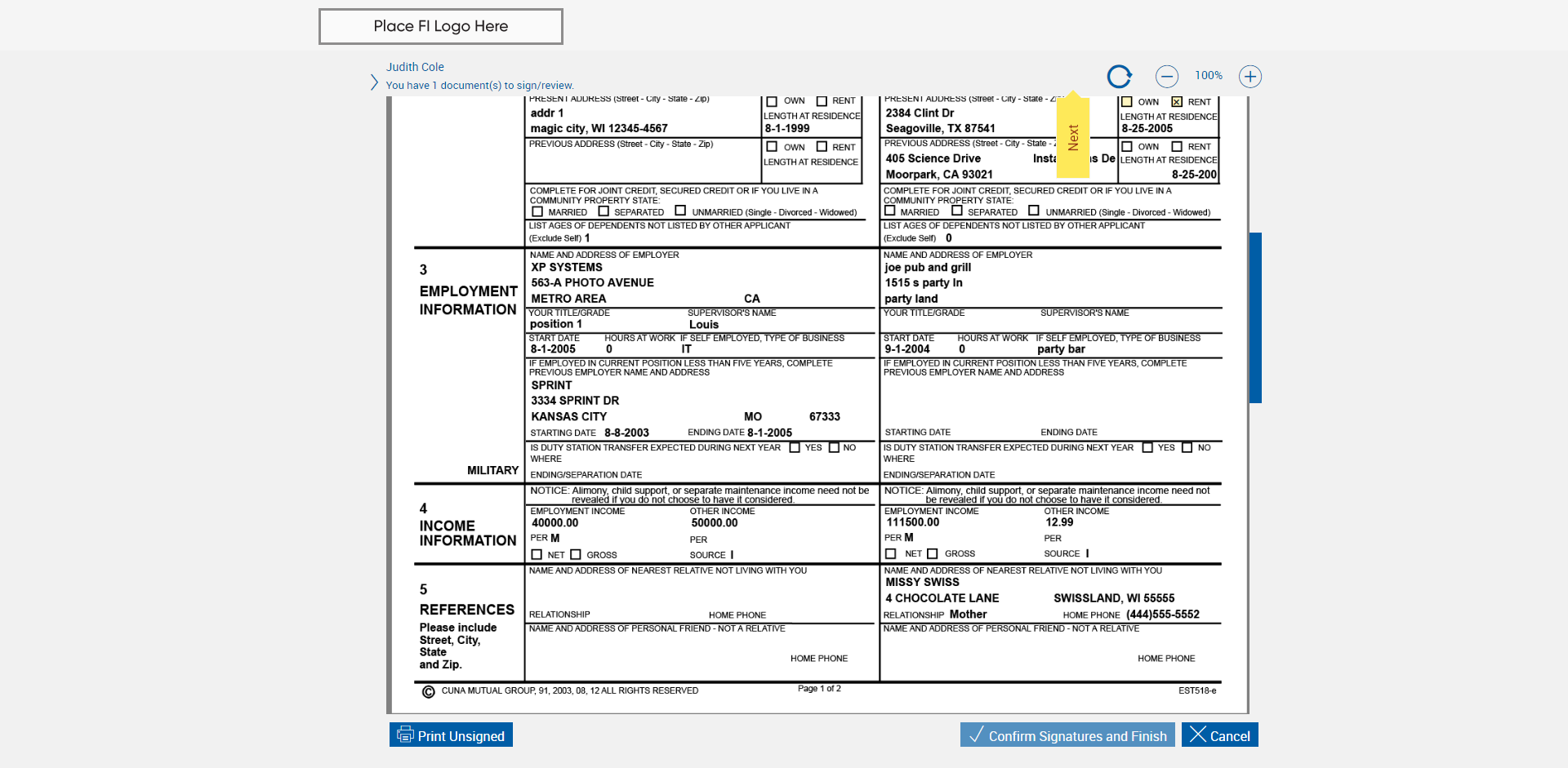
Task: Click title value "position 1"
Action: [556, 324]
